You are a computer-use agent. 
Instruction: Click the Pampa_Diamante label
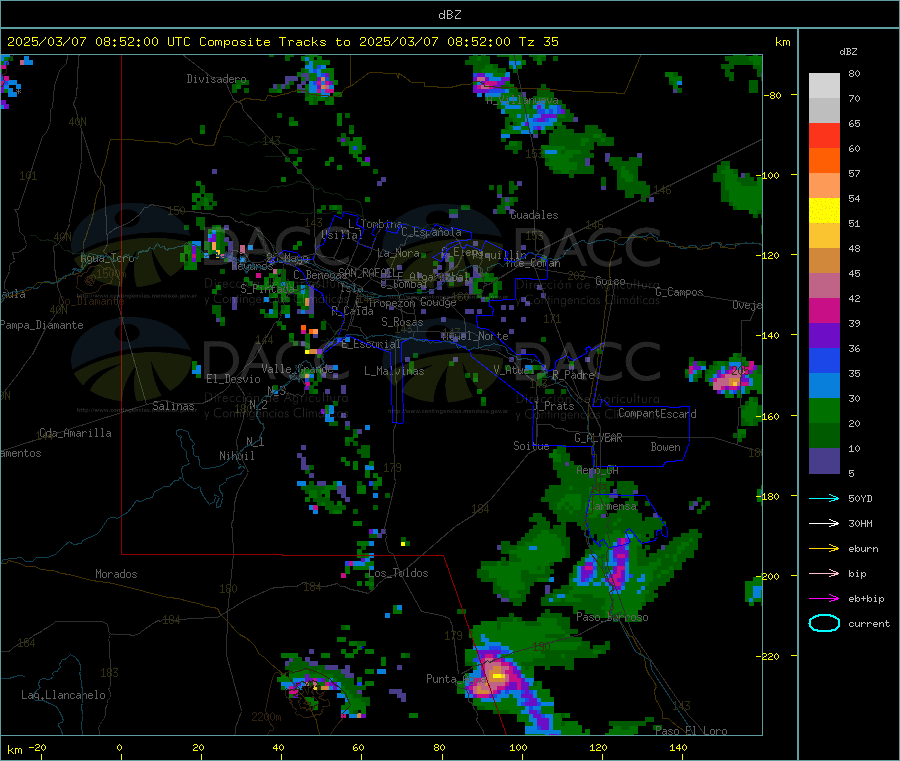[42, 325]
